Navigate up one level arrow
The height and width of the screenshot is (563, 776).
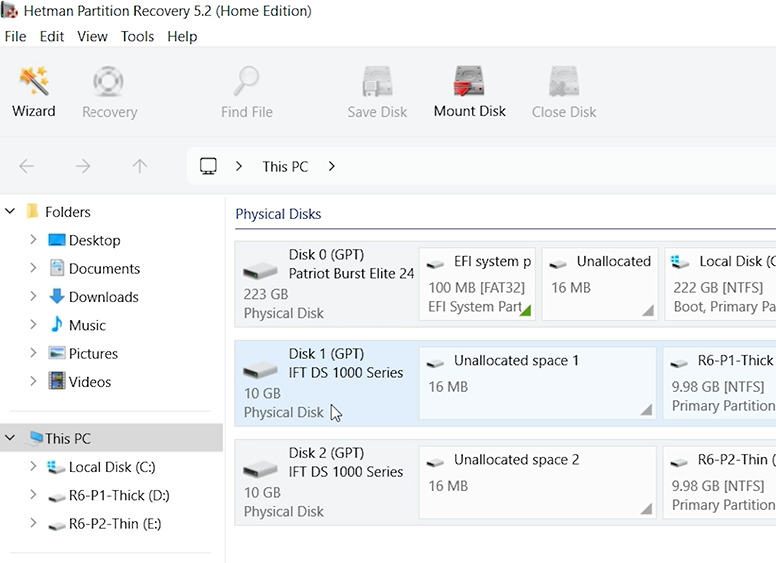click(x=140, y=166)
